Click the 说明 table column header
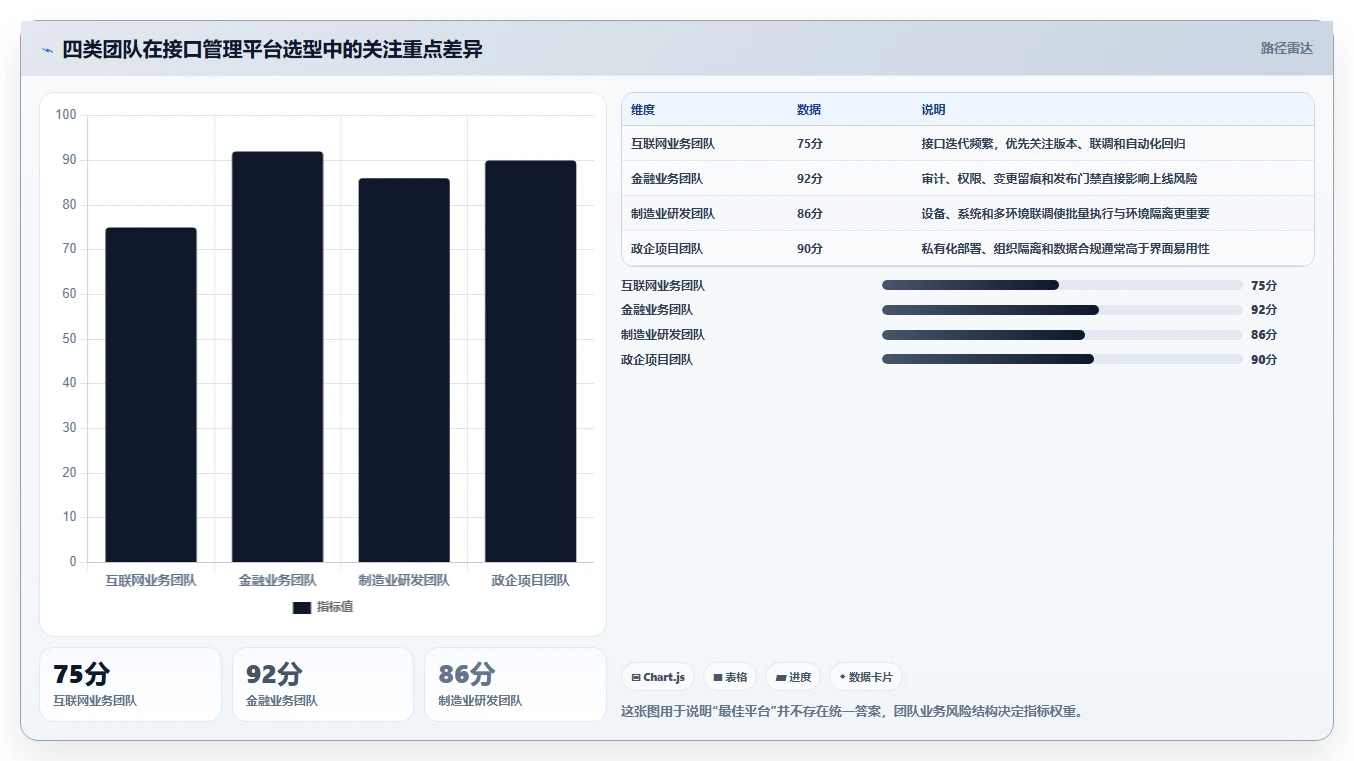The width and height of the screenshot is (1354, 761). [x=934, y=110]
